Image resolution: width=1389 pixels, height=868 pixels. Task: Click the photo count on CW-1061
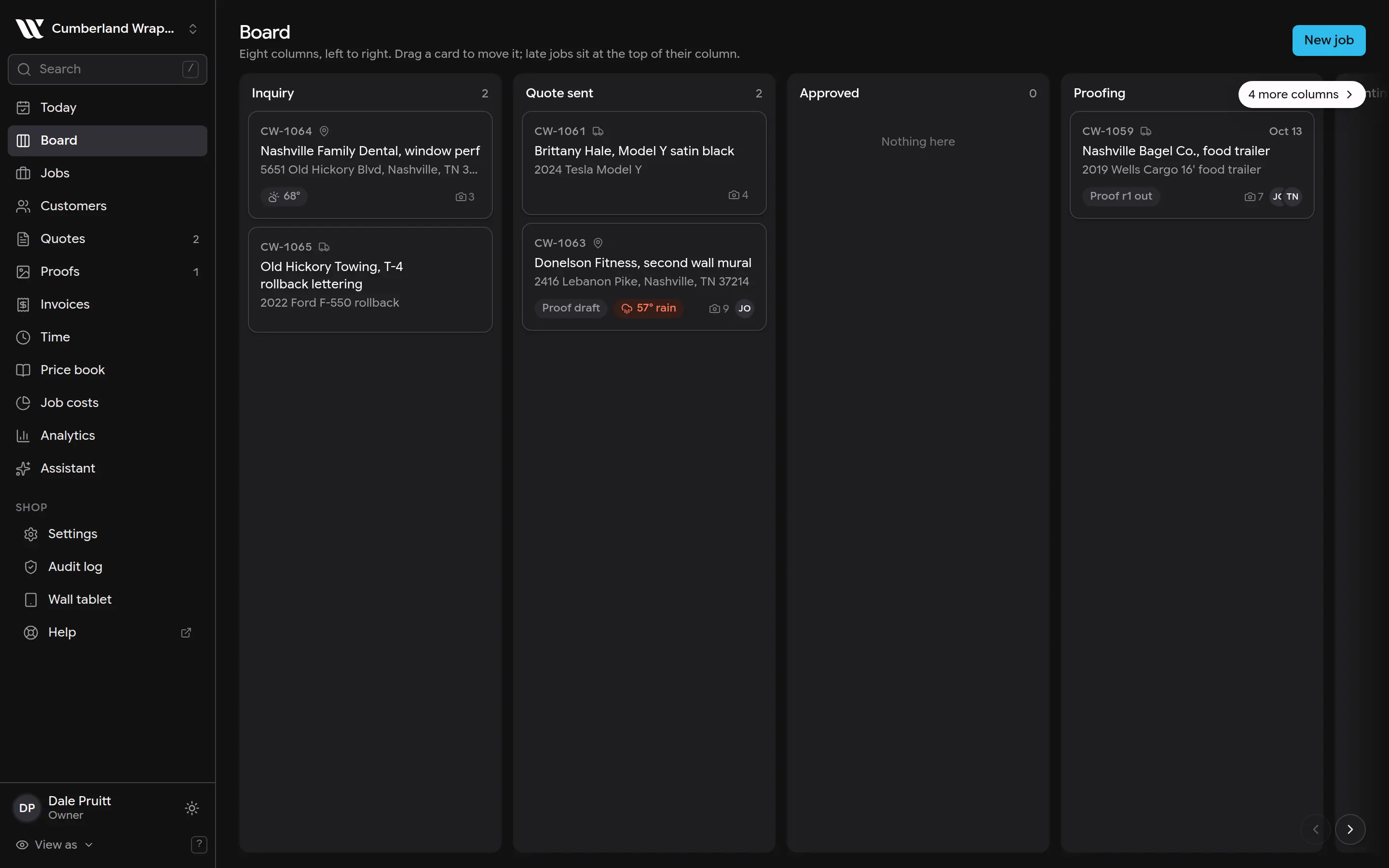pyautogui.click(x=738, y=195)
